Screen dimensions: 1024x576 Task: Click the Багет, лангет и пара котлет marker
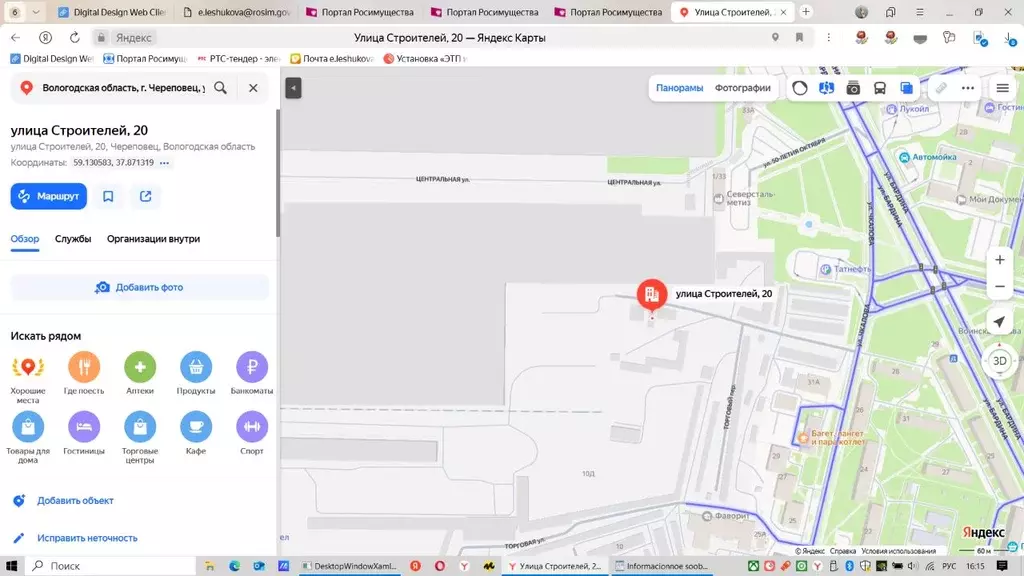tap(831, 438)
